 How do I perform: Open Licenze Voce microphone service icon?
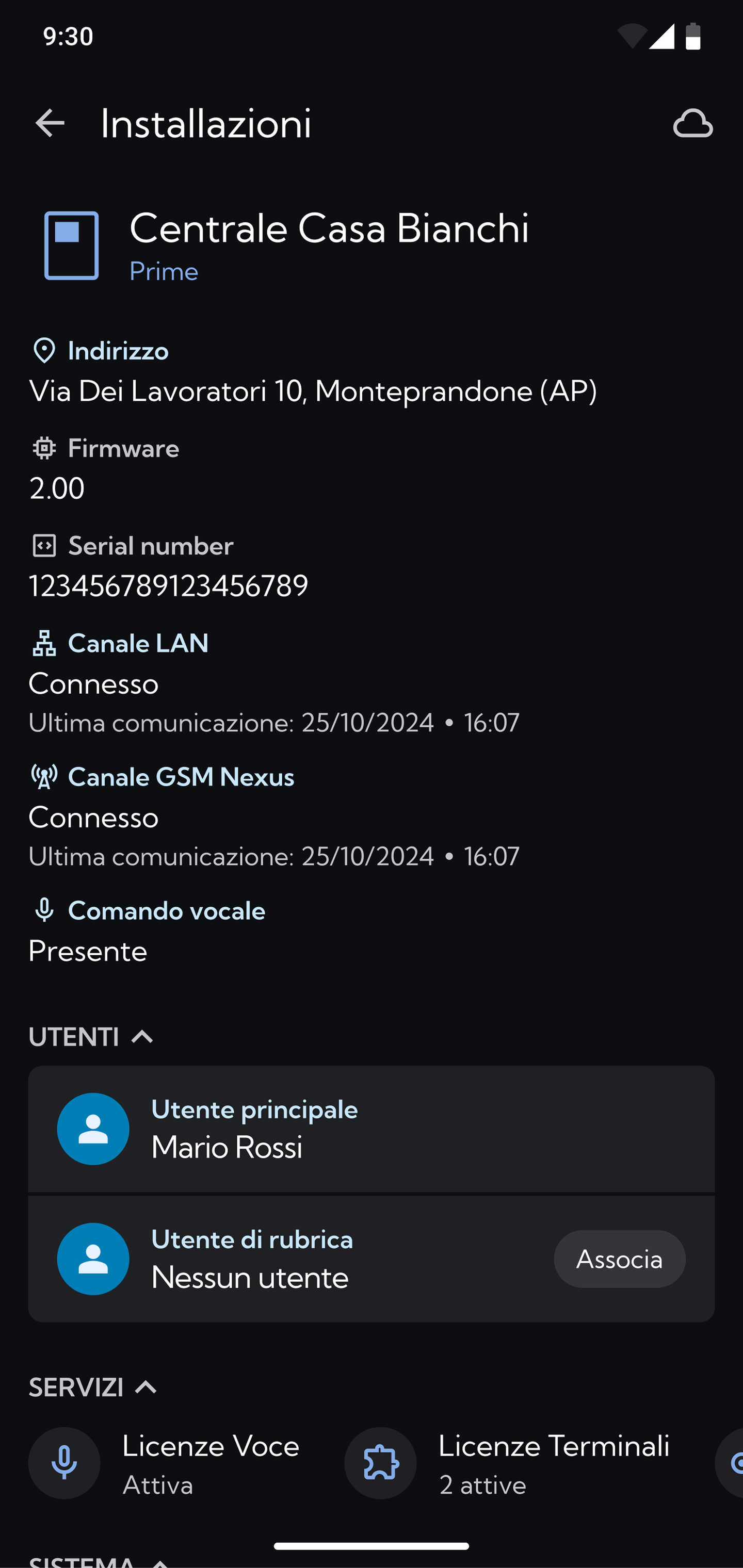tap(64, 1463)
